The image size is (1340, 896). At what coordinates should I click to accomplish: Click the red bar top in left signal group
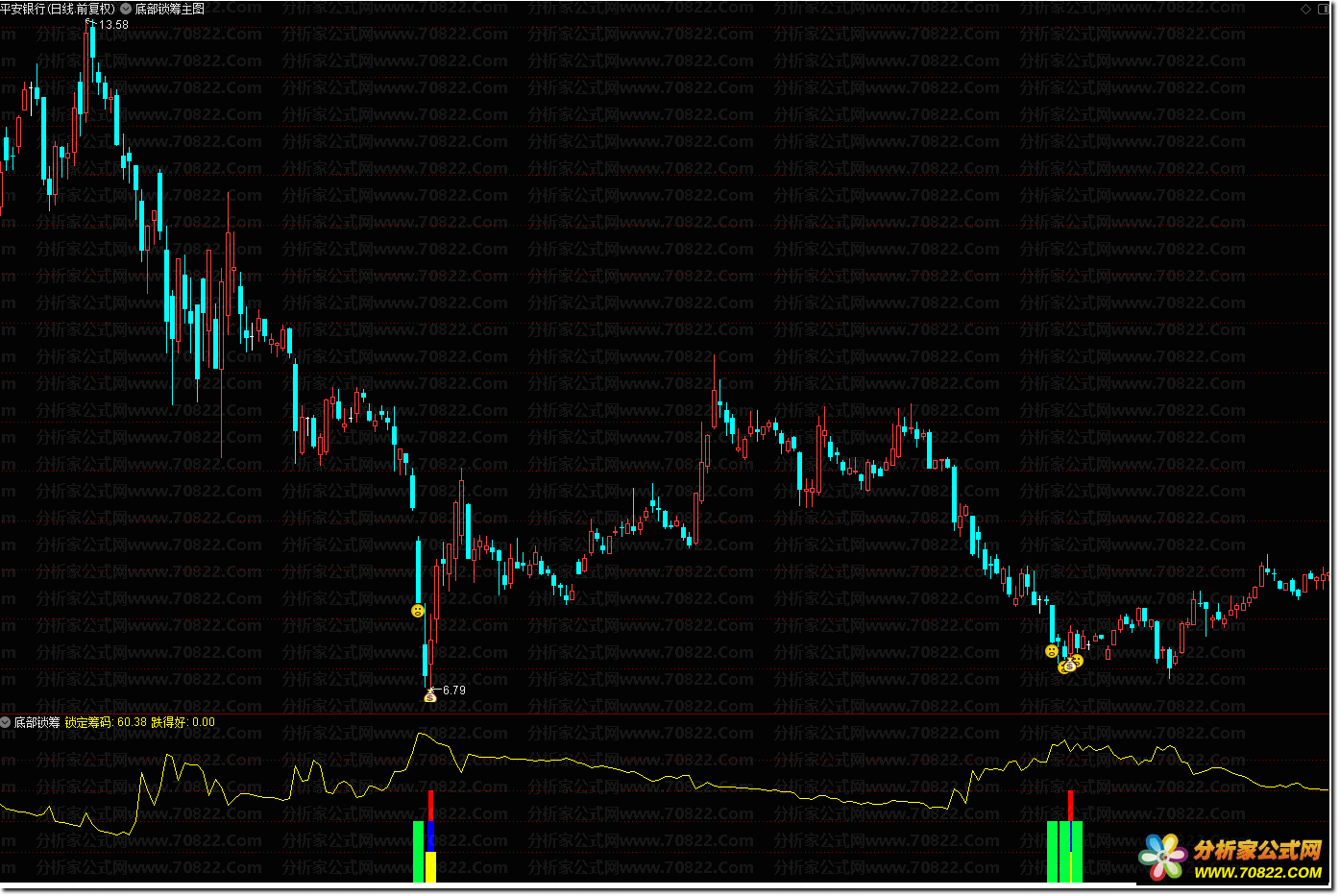431,806
